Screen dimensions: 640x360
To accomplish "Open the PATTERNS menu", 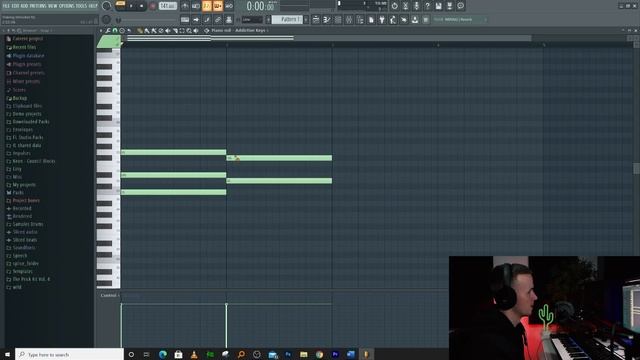I will pos(39,6).
